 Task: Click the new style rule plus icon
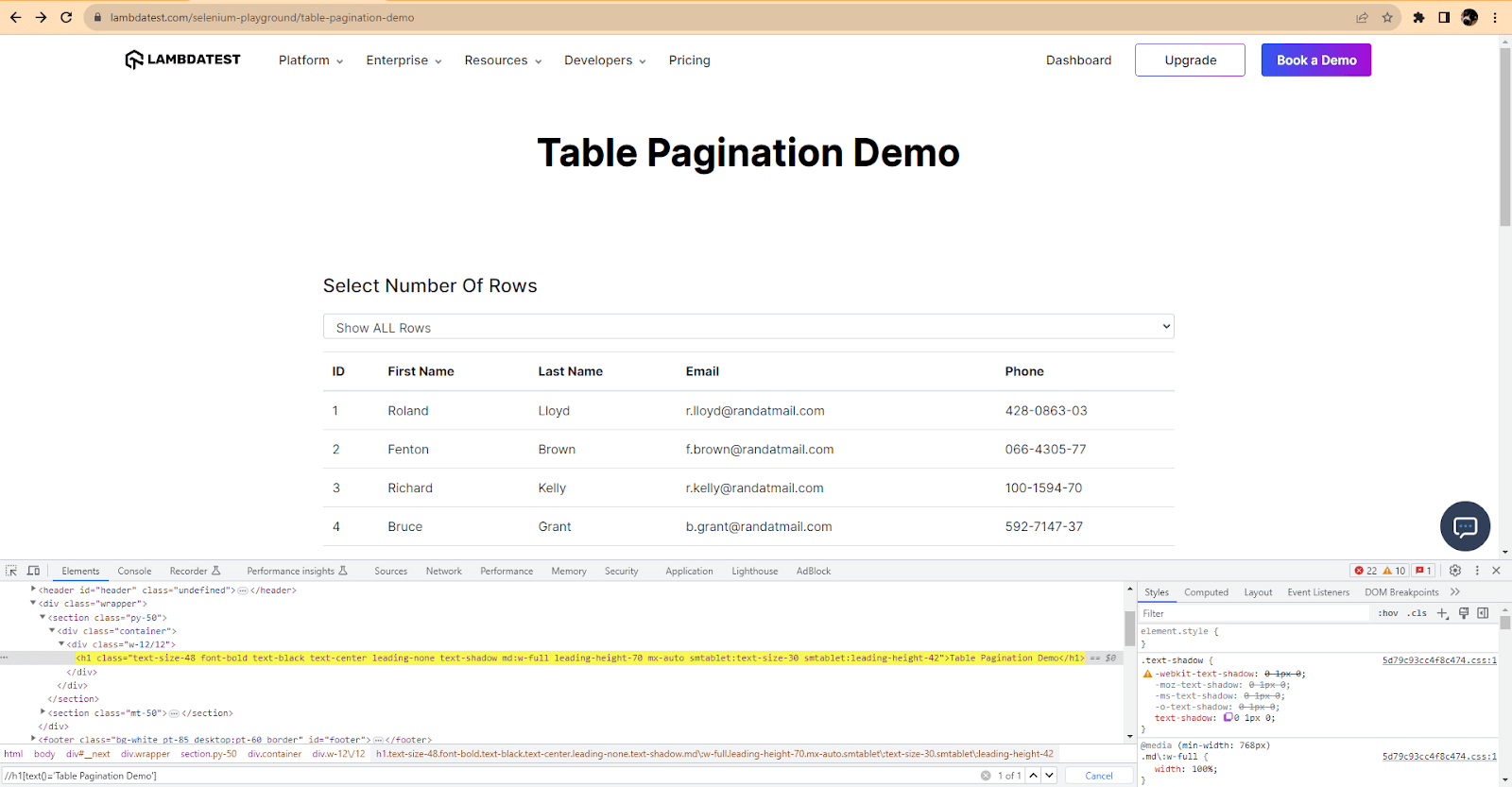click(x=1442, y=613)
